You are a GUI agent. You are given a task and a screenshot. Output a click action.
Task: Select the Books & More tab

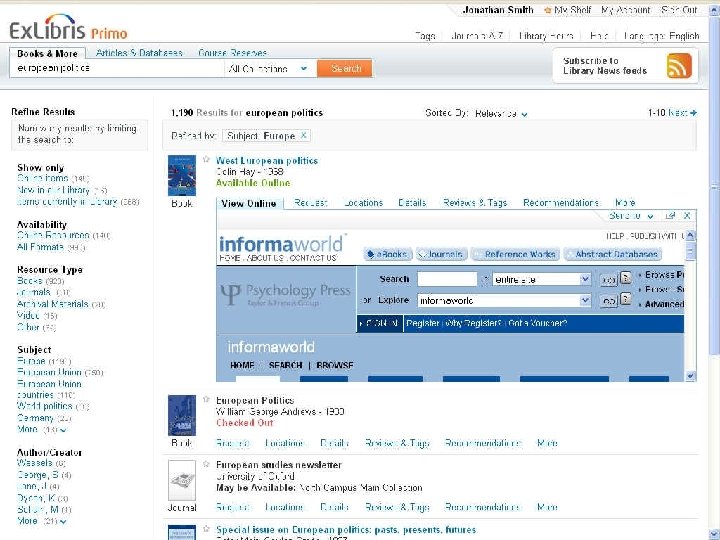(x=47, y=53)
